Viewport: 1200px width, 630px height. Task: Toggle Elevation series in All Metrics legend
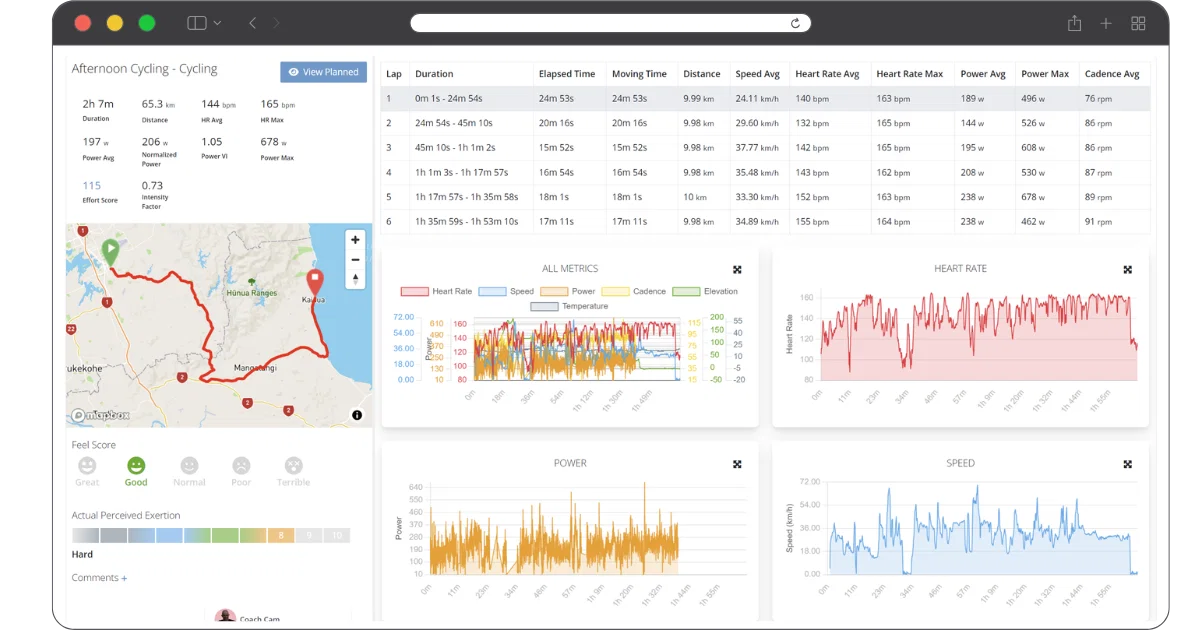click(x=705, y=291)
